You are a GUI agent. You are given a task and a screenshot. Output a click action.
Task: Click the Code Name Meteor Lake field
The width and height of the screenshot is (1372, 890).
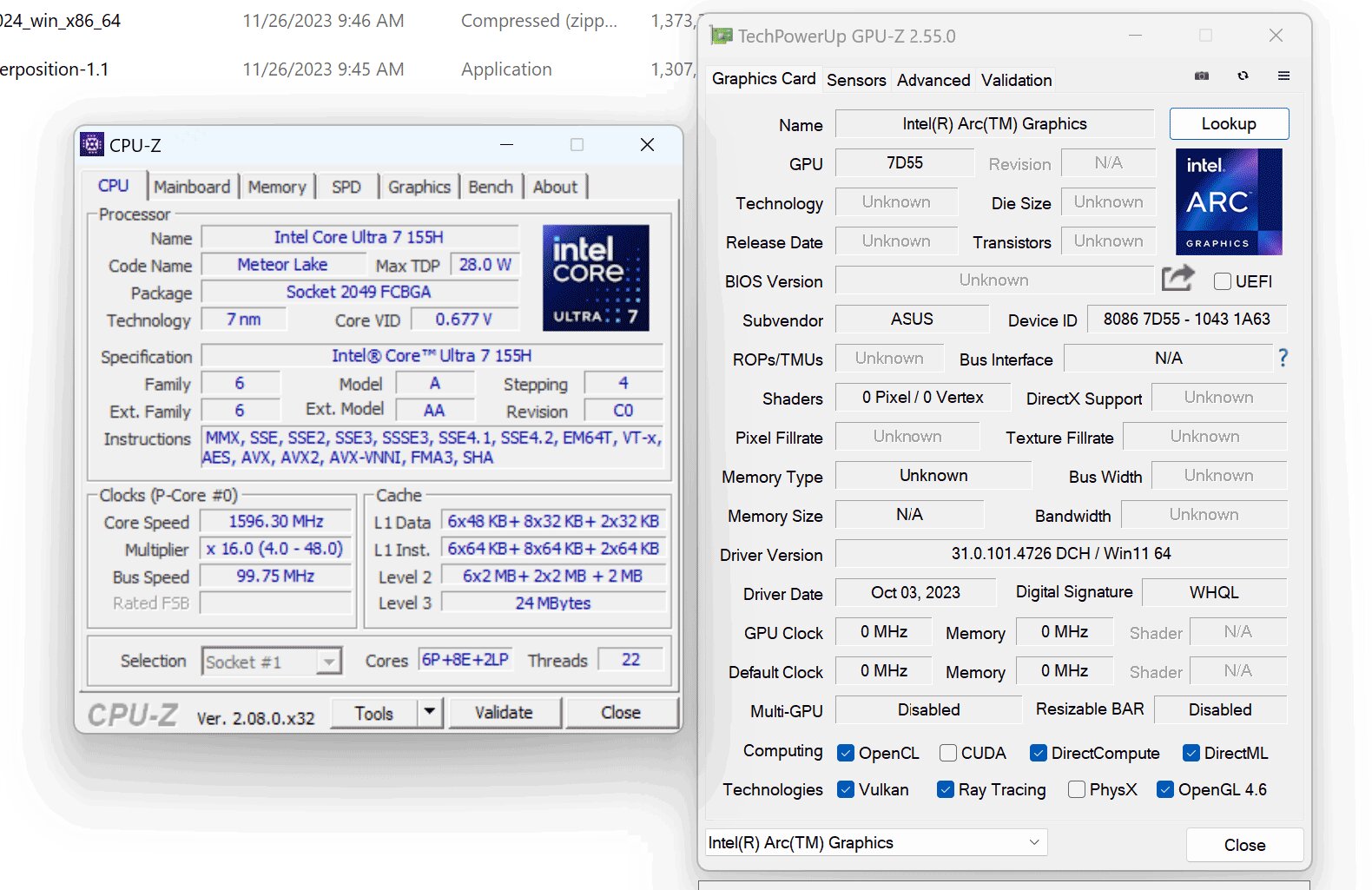282,264
